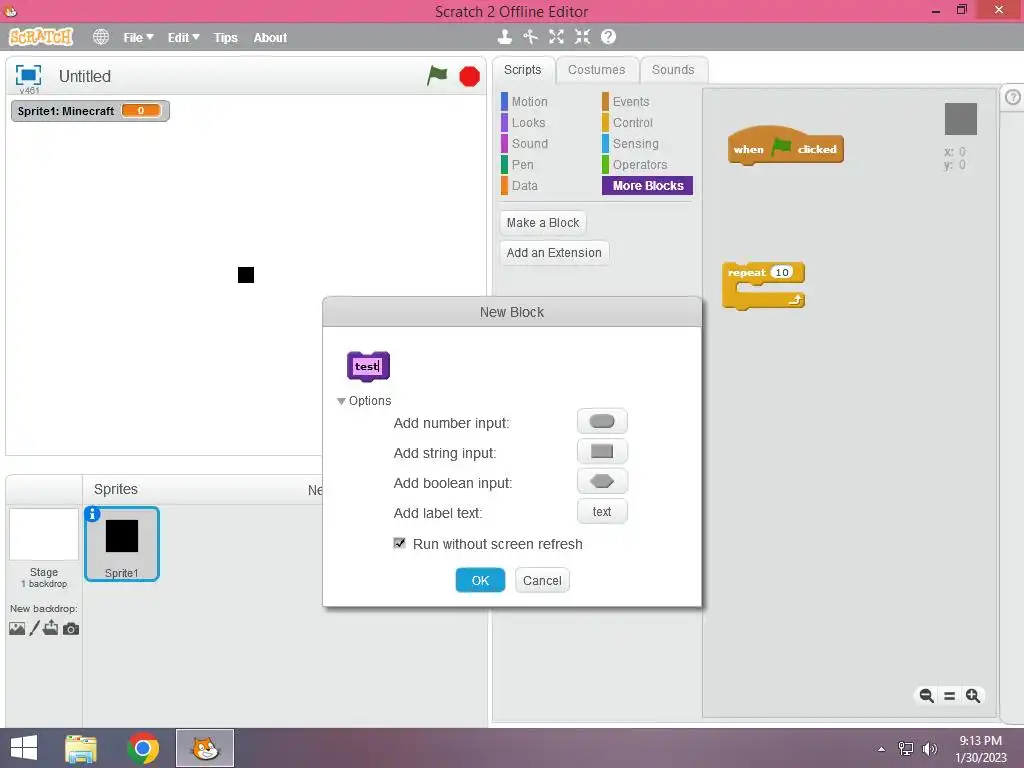Edit the repeat count value 10
The width and height of the screenshot is (1024, 768).
click(x=781, y=272)
